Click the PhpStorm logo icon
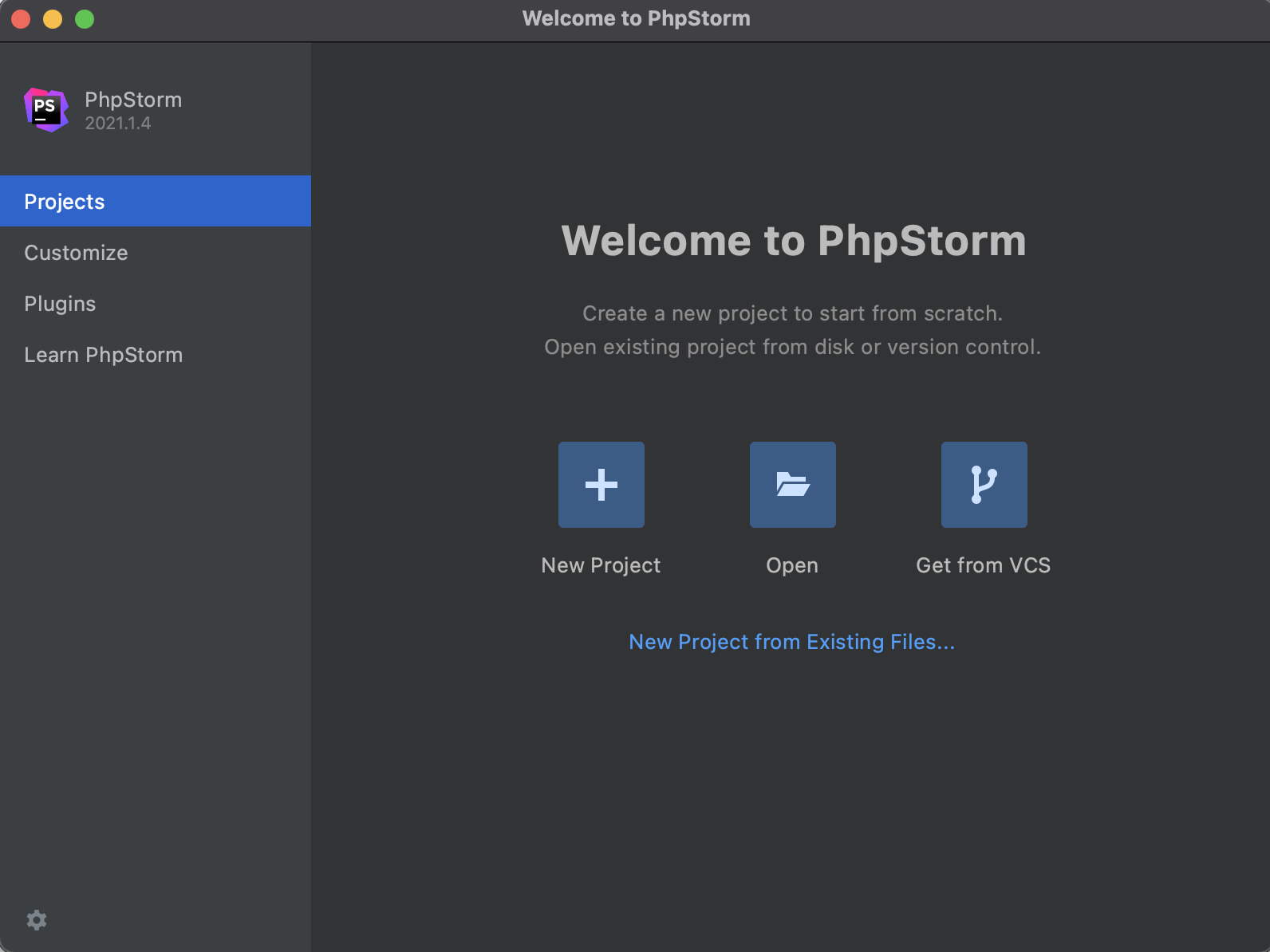Image resolution: width=1270 pixels, height=952 pixels. pyautogui.click(x=46, y=110)
